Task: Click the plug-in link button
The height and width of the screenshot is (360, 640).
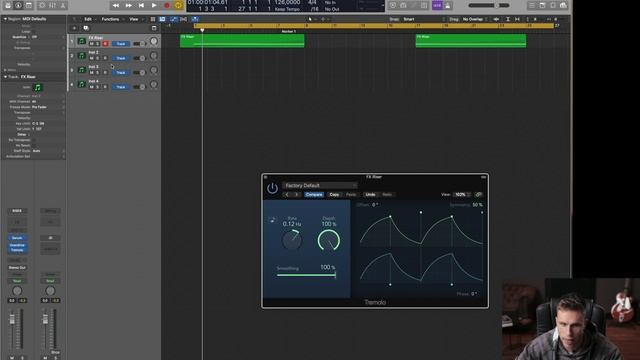Action: point(478,195)
